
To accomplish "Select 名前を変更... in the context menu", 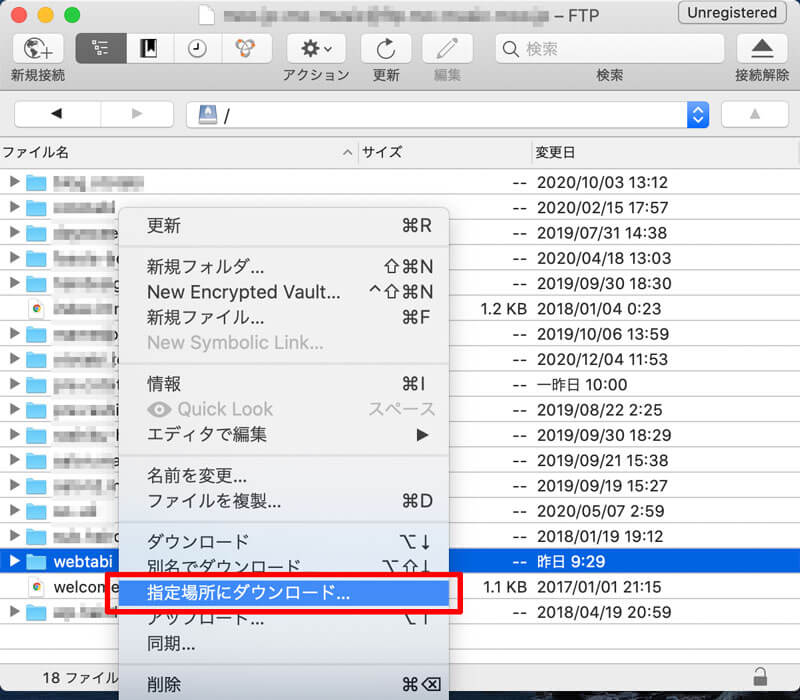I will pos(197,476).
